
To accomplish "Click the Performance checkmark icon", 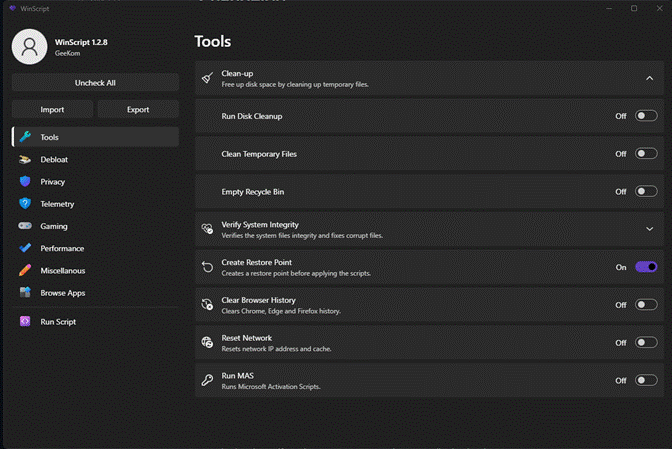I will tap(25, 248).
